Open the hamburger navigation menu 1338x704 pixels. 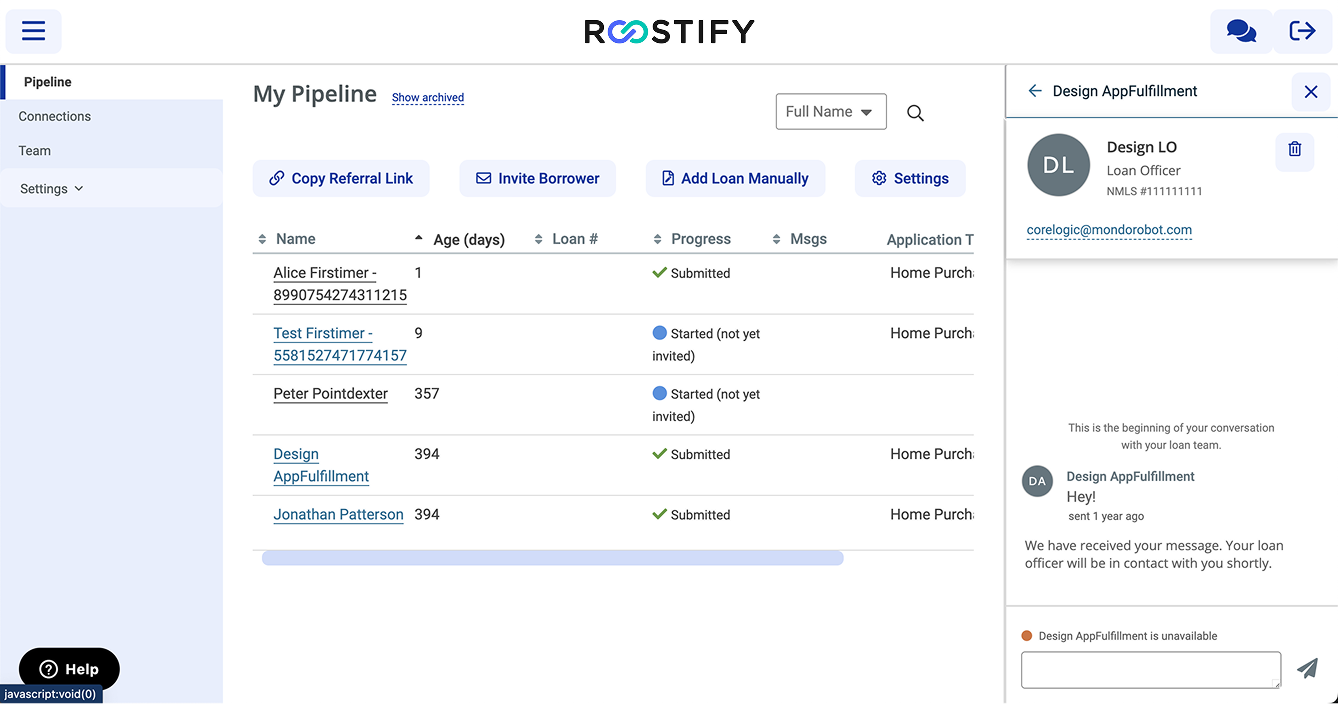click(34, 31)
